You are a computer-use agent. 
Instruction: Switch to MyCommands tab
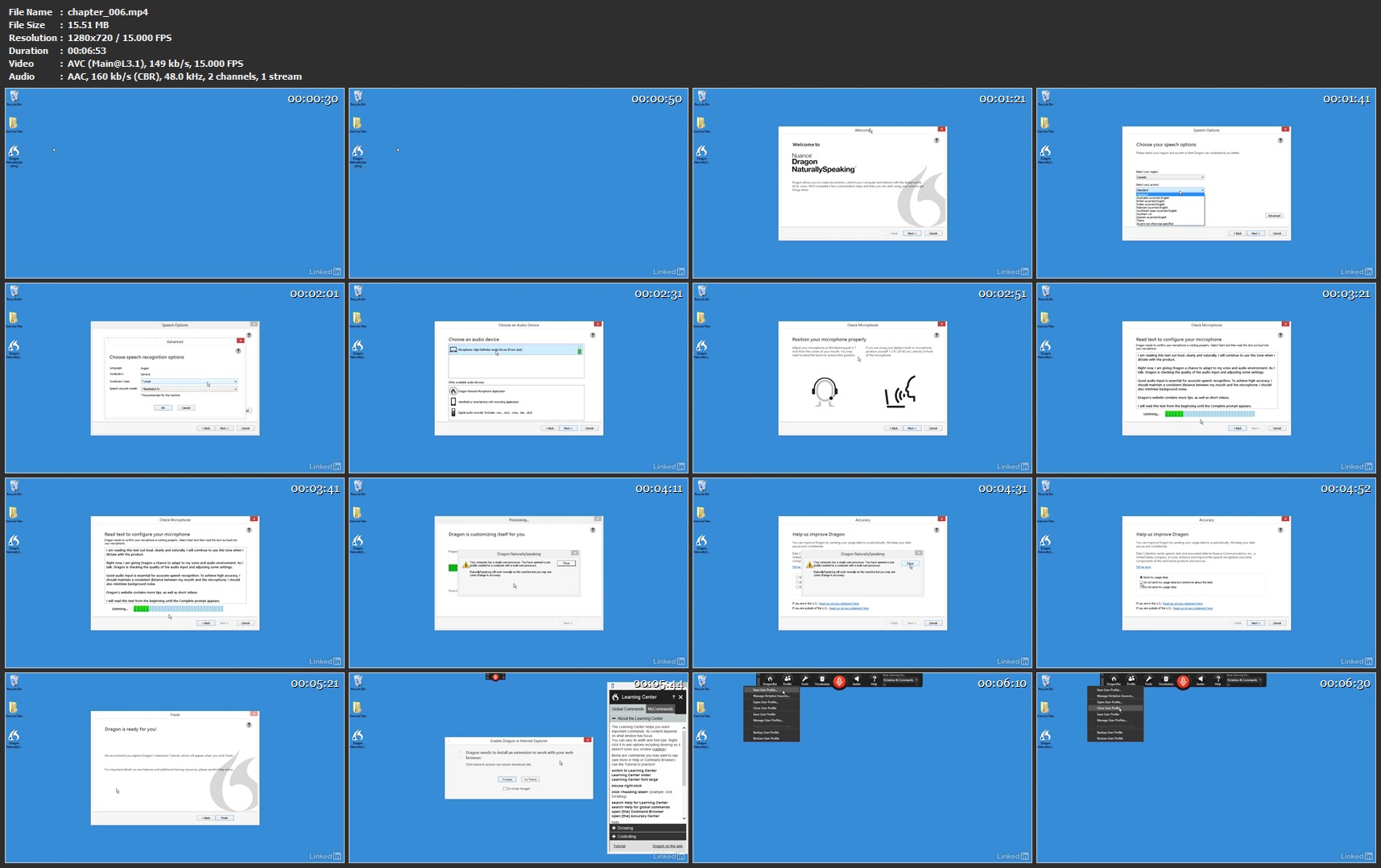click(660, 709)
